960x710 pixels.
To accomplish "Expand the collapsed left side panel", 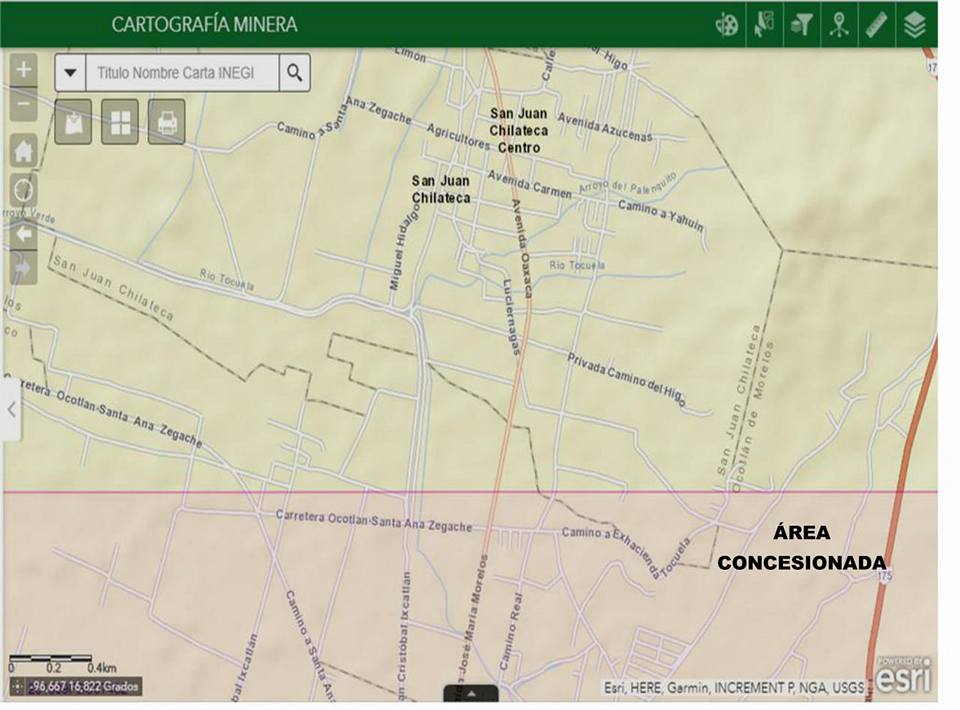I will [x=11, y=409].
